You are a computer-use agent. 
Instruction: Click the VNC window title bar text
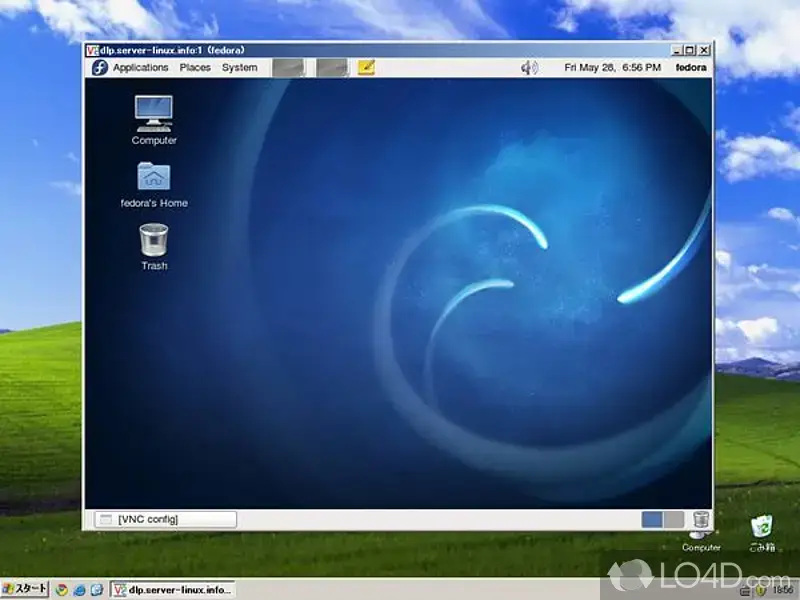[172, 51]
